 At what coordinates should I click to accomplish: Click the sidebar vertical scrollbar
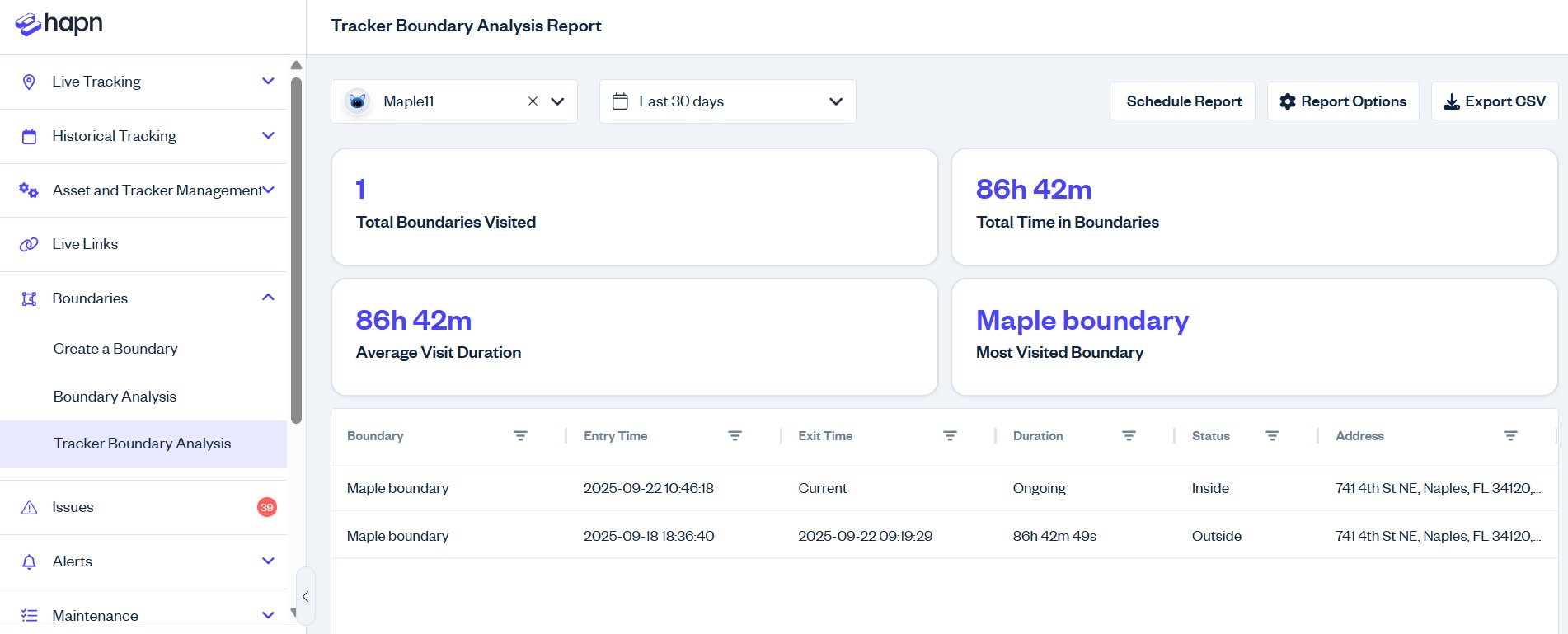(x=296, y=247)
